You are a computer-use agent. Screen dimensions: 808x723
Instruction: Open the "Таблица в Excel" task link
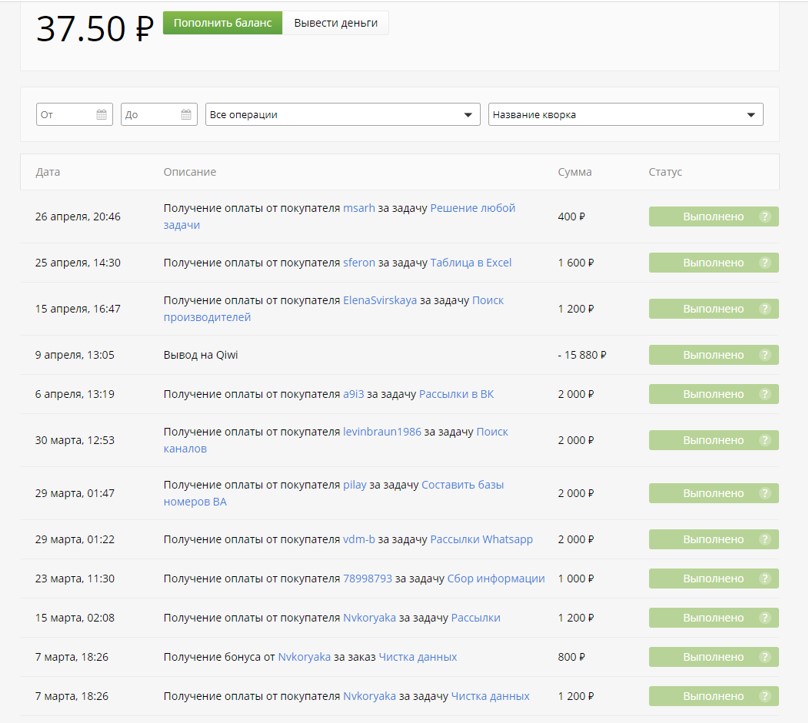click(470, 263)
